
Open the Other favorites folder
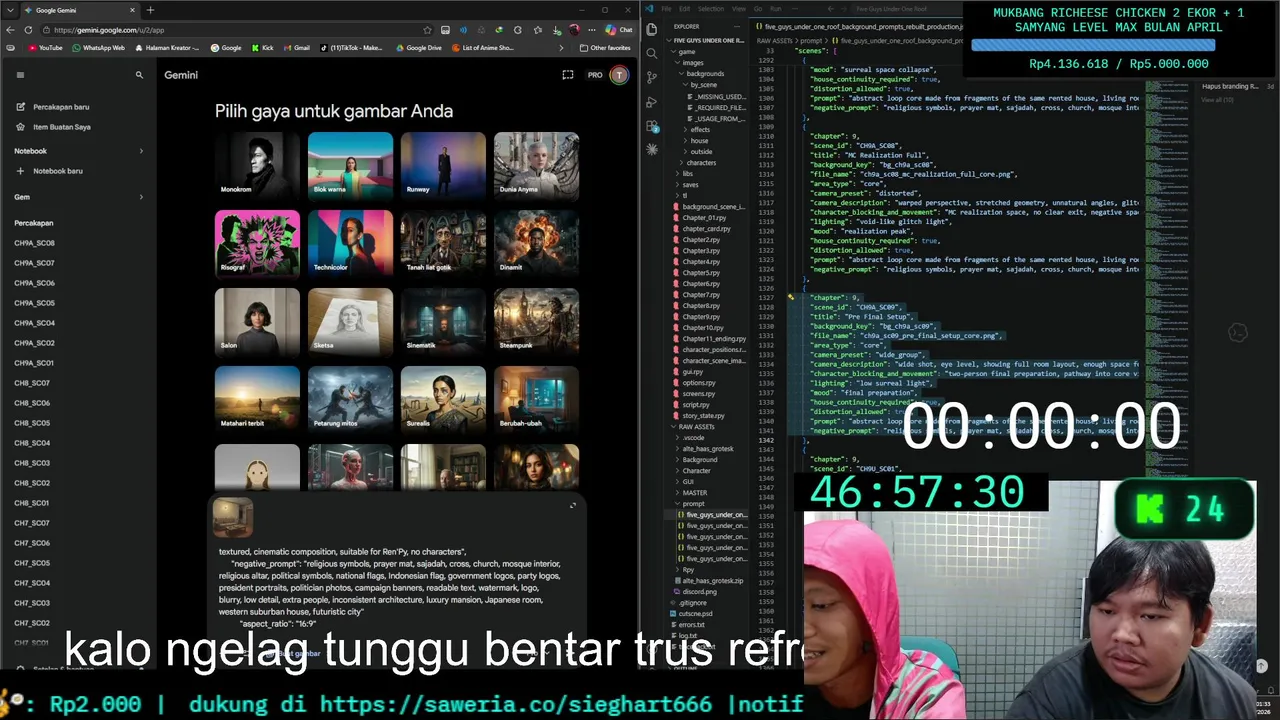(x=605, y=47)
